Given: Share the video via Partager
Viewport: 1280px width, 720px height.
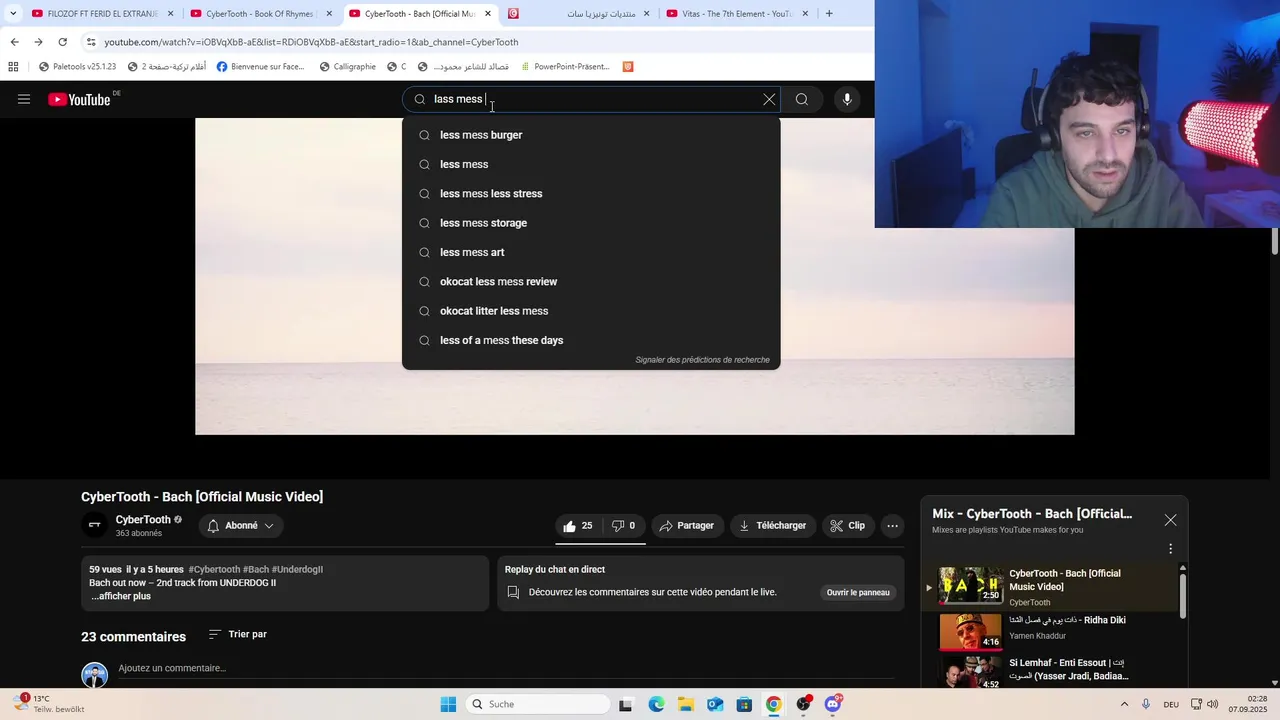Looking at the screenshot, I should pos(687,526).
